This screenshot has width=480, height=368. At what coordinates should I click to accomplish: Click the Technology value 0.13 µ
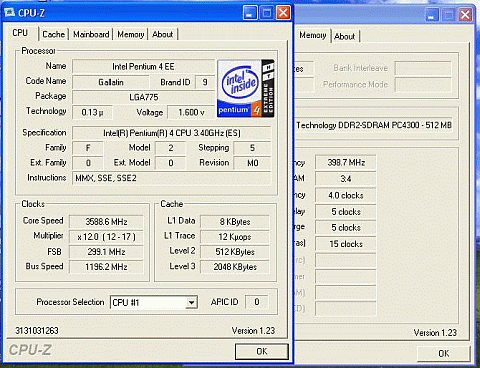point(92,112)
